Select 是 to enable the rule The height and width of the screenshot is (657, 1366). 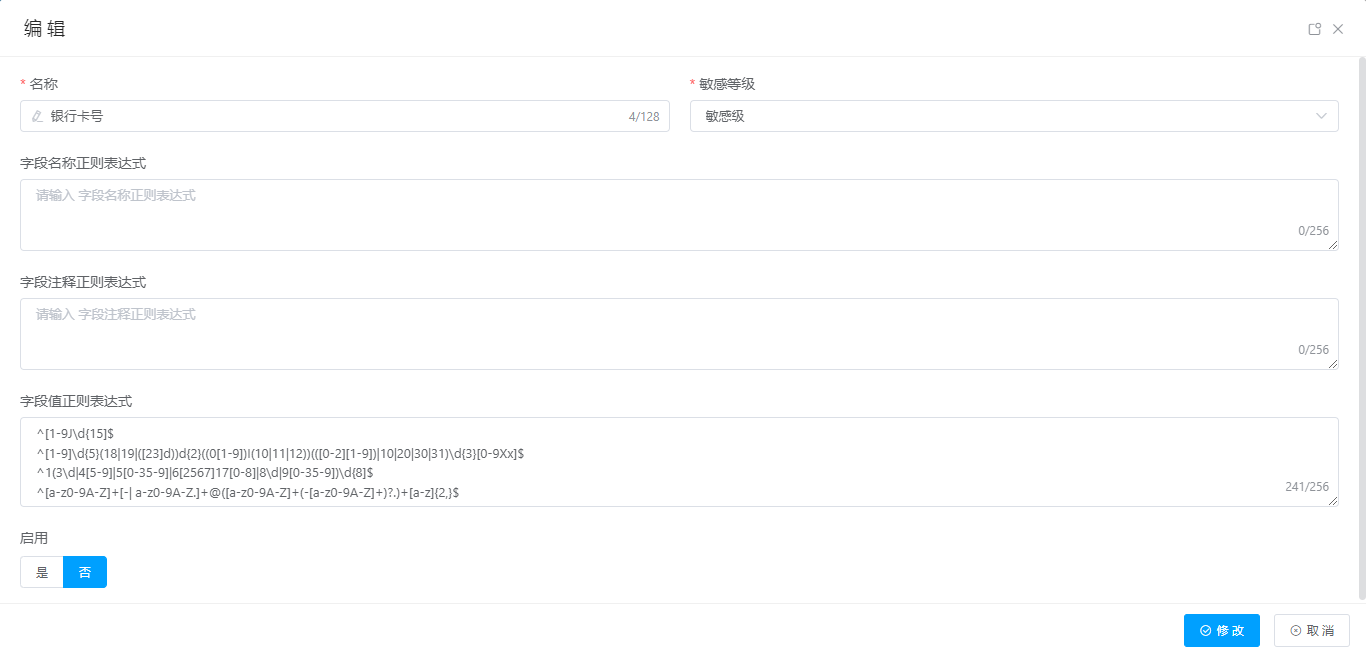(42, 572)
